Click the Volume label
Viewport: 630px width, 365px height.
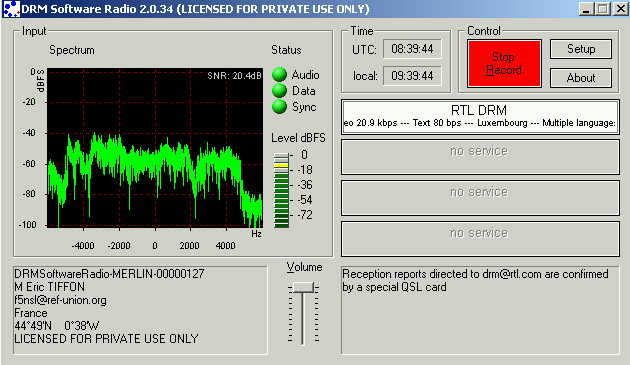pyautogui.click(x=304, y=267)
